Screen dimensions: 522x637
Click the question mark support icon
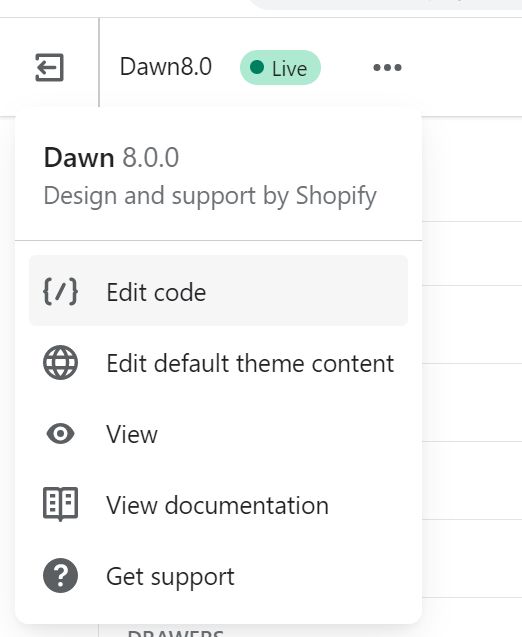[61, 576]
